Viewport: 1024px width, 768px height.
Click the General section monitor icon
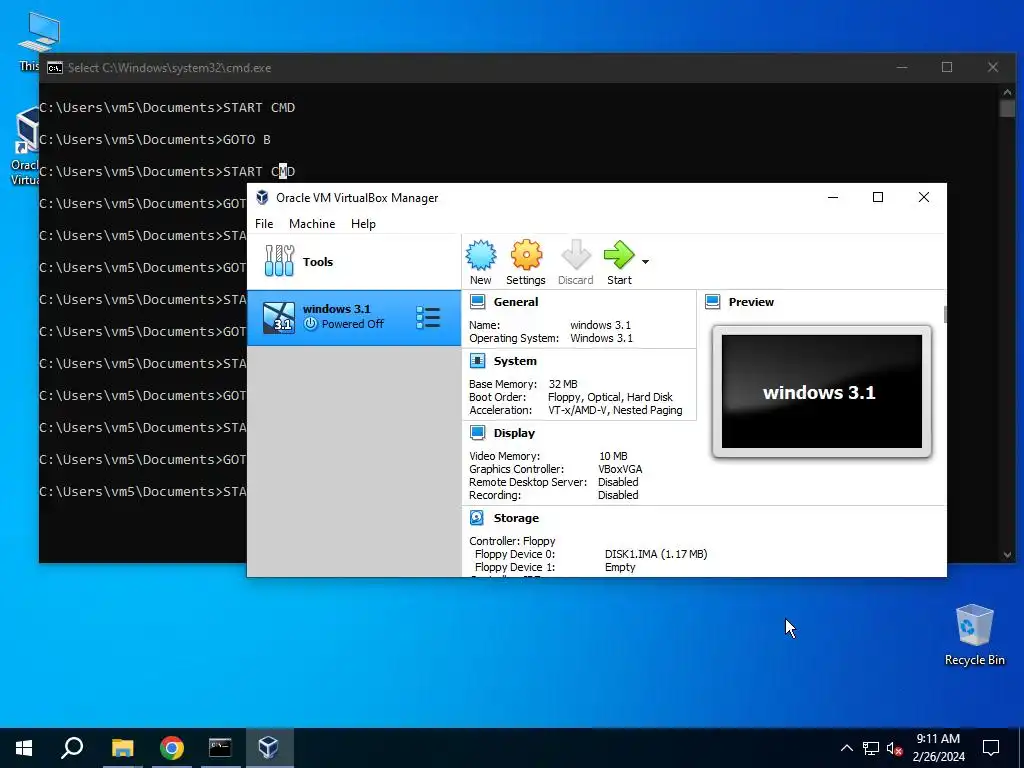click(x=477, y=302)
